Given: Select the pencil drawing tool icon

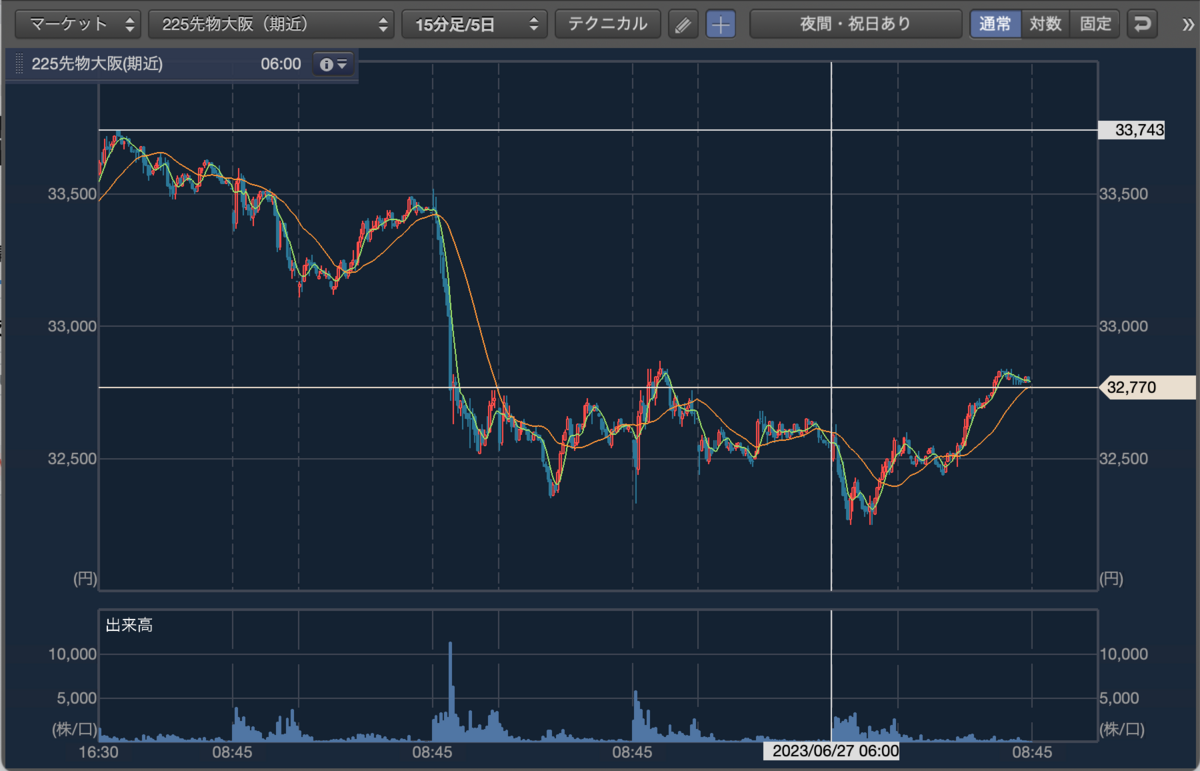Looking at the screenshot, I should click(682, 24).
